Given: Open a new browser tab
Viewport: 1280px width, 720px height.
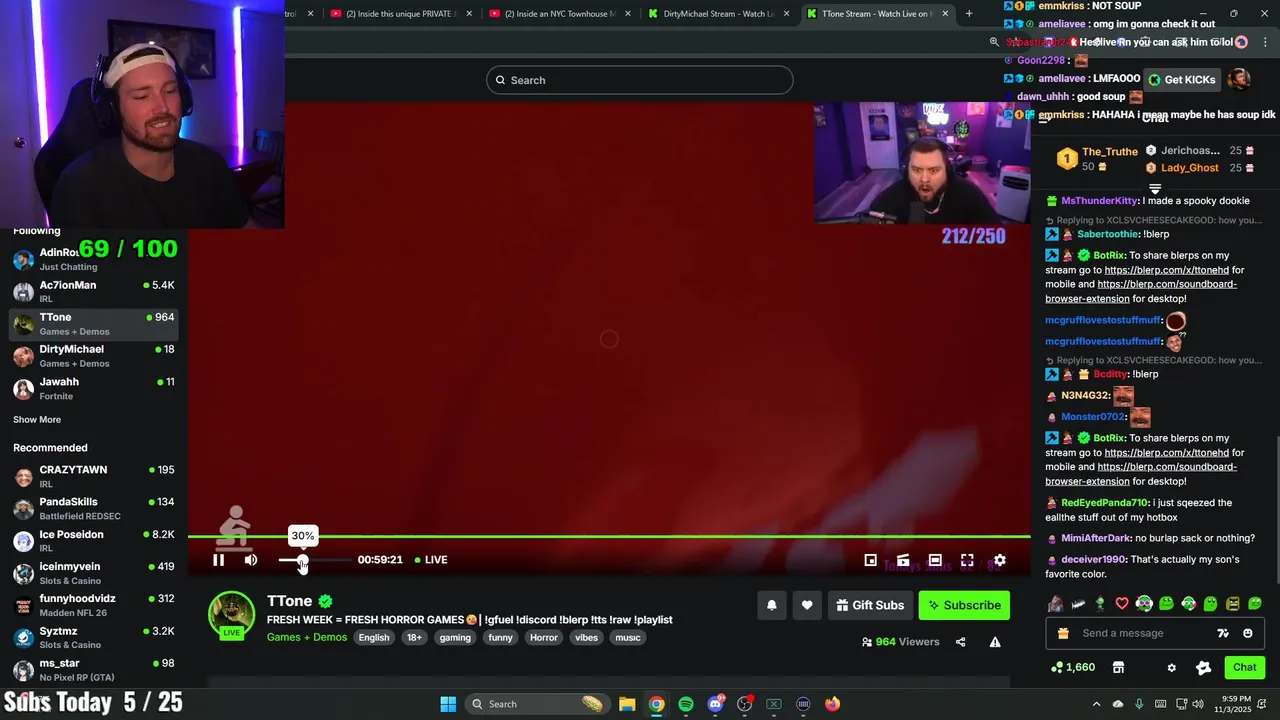Looking at the screenshot, I should click(x=968, y=14).
